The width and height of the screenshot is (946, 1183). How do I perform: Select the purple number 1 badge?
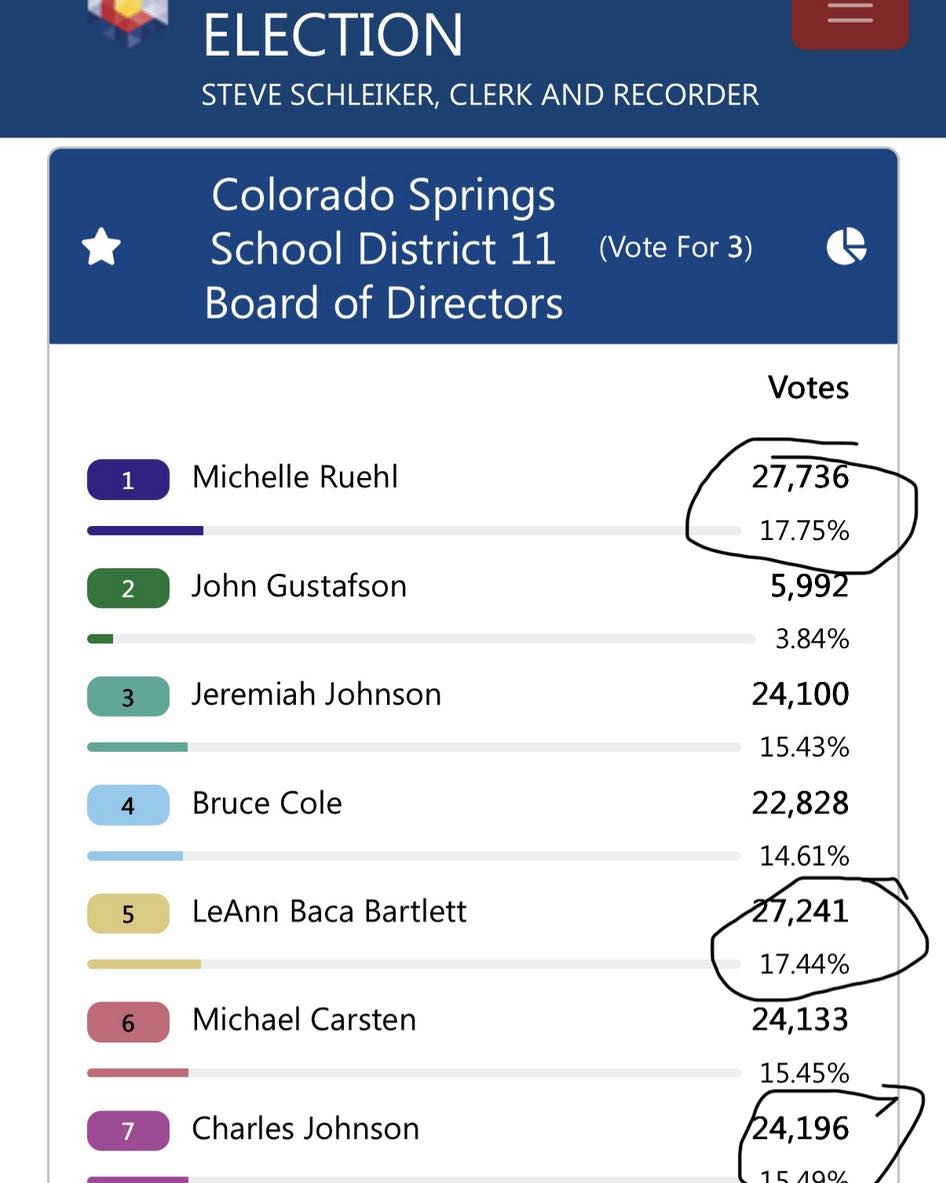(x=128, y=480)
